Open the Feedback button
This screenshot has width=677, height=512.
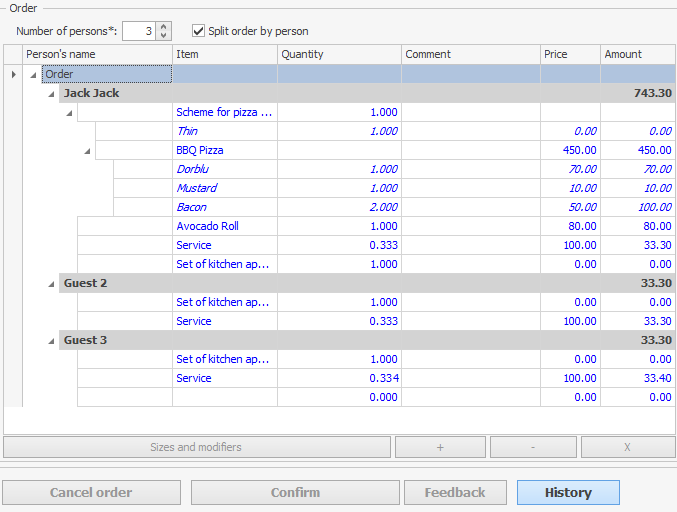coord(455,492)
